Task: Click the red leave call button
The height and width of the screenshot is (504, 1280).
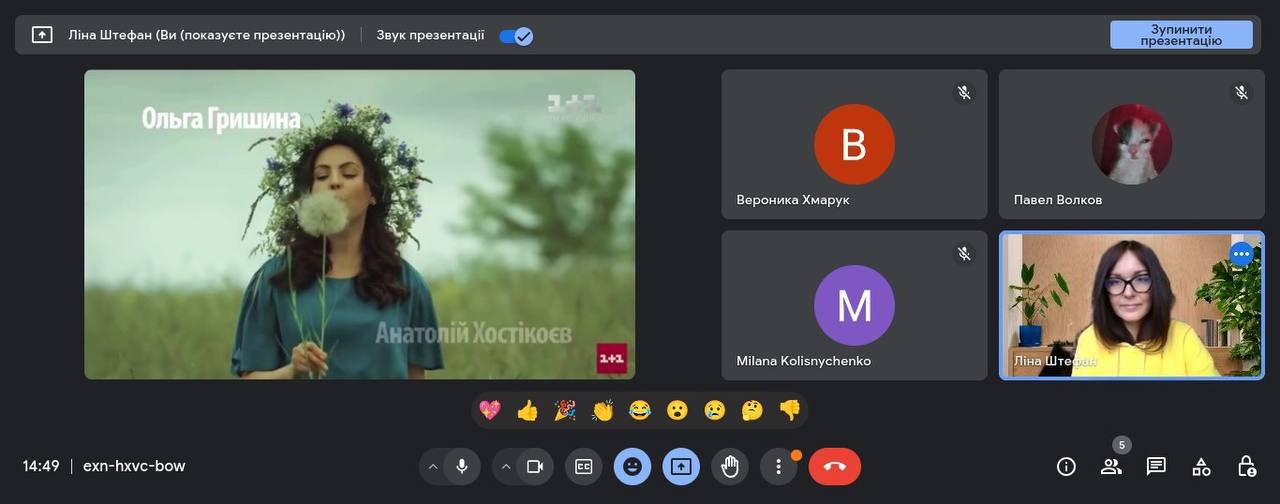Action: 834,466
